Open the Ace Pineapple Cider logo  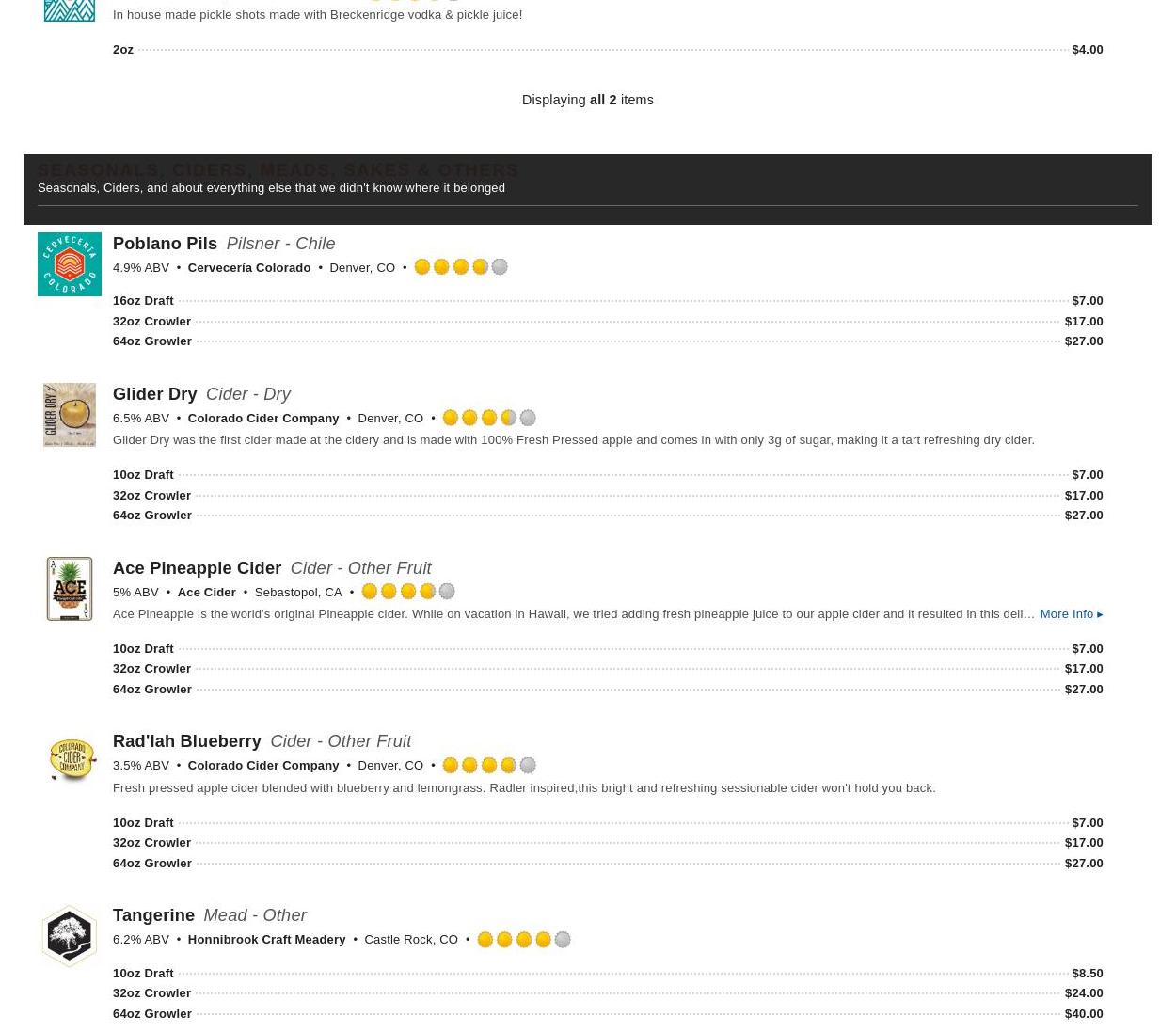pos(69,589)
